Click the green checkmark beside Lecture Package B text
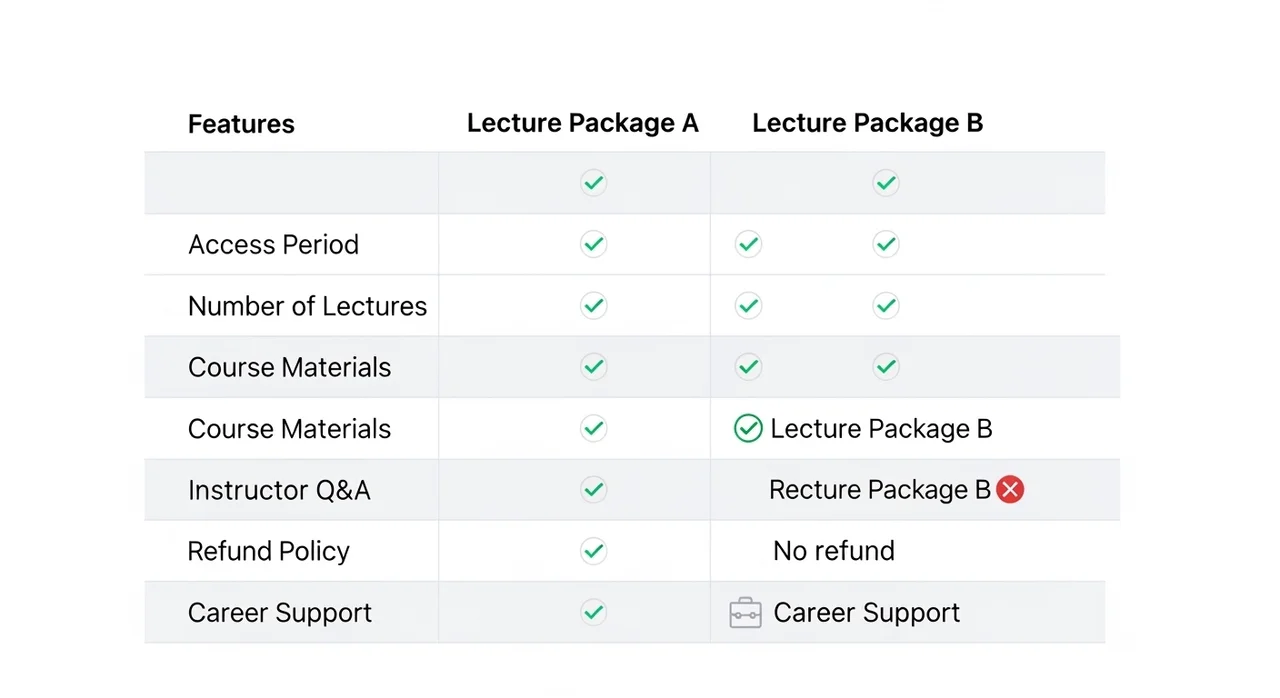 point(748,429)
